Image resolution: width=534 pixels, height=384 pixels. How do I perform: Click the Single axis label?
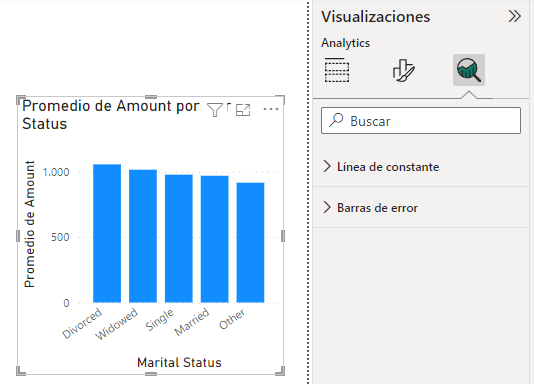(159, 320)
